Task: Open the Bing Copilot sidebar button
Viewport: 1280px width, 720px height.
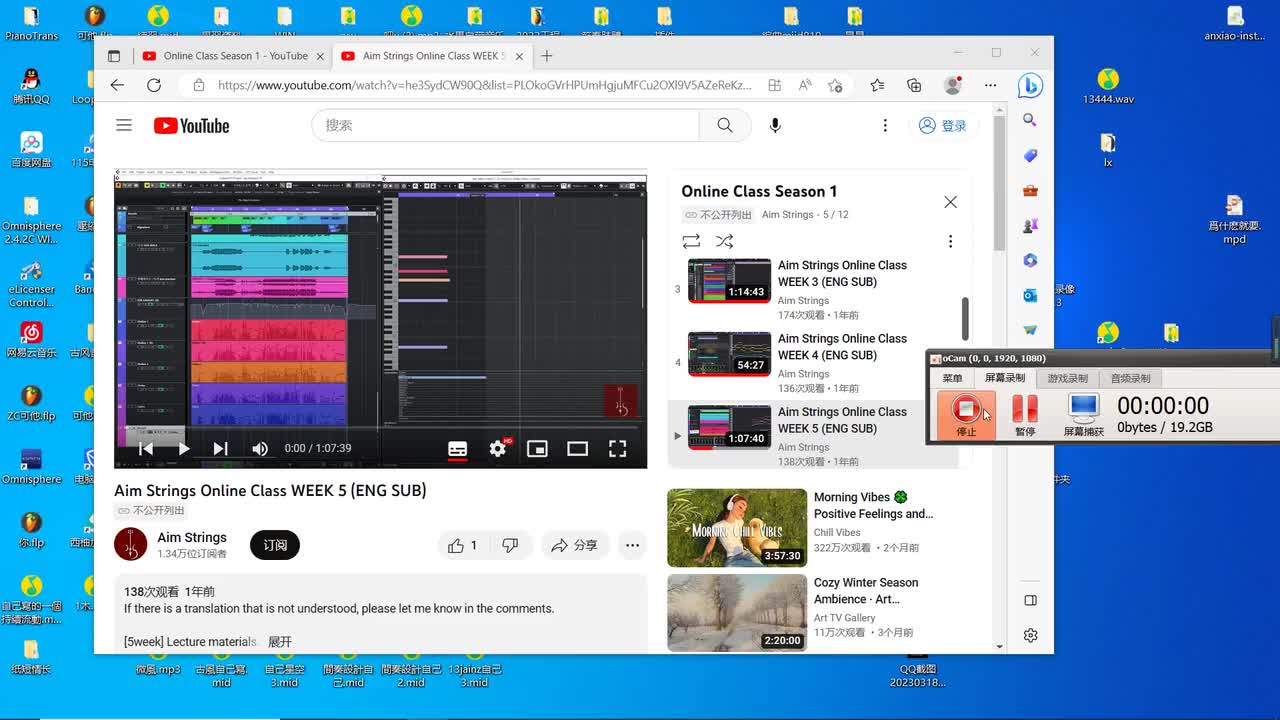Action: [1030, 86]
